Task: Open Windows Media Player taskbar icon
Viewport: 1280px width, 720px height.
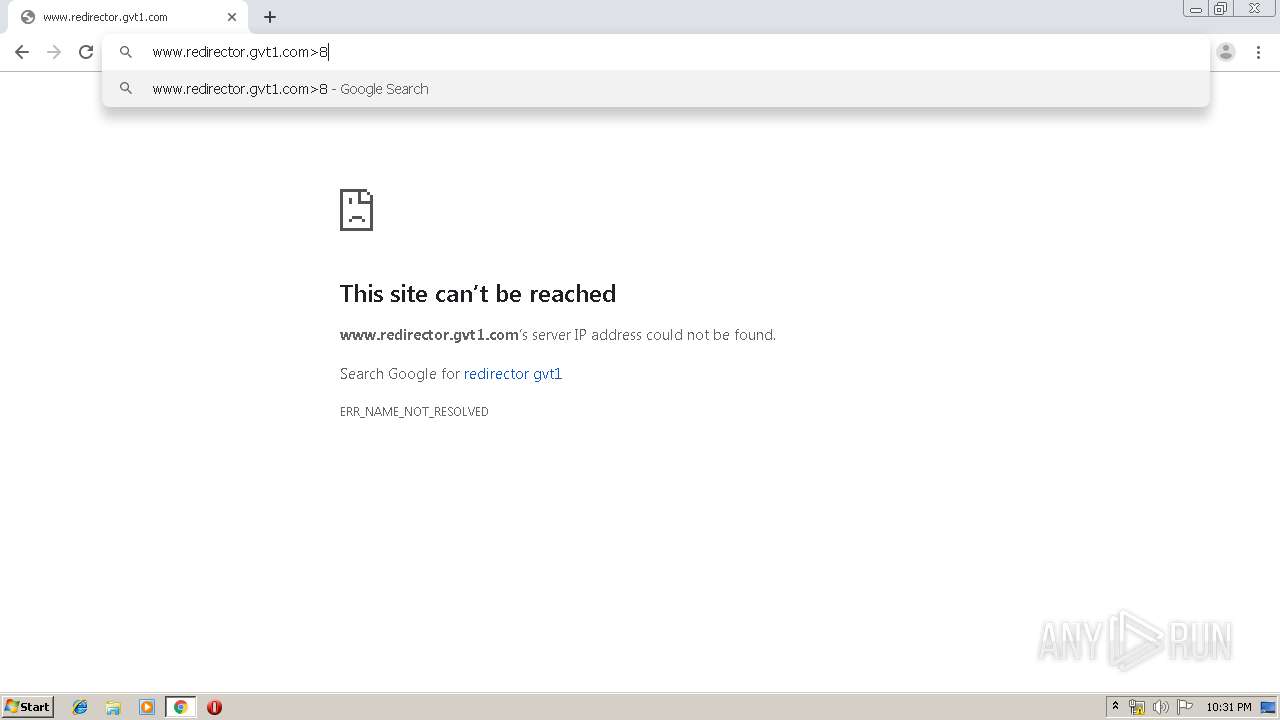Action: click(x=147, y=707)
